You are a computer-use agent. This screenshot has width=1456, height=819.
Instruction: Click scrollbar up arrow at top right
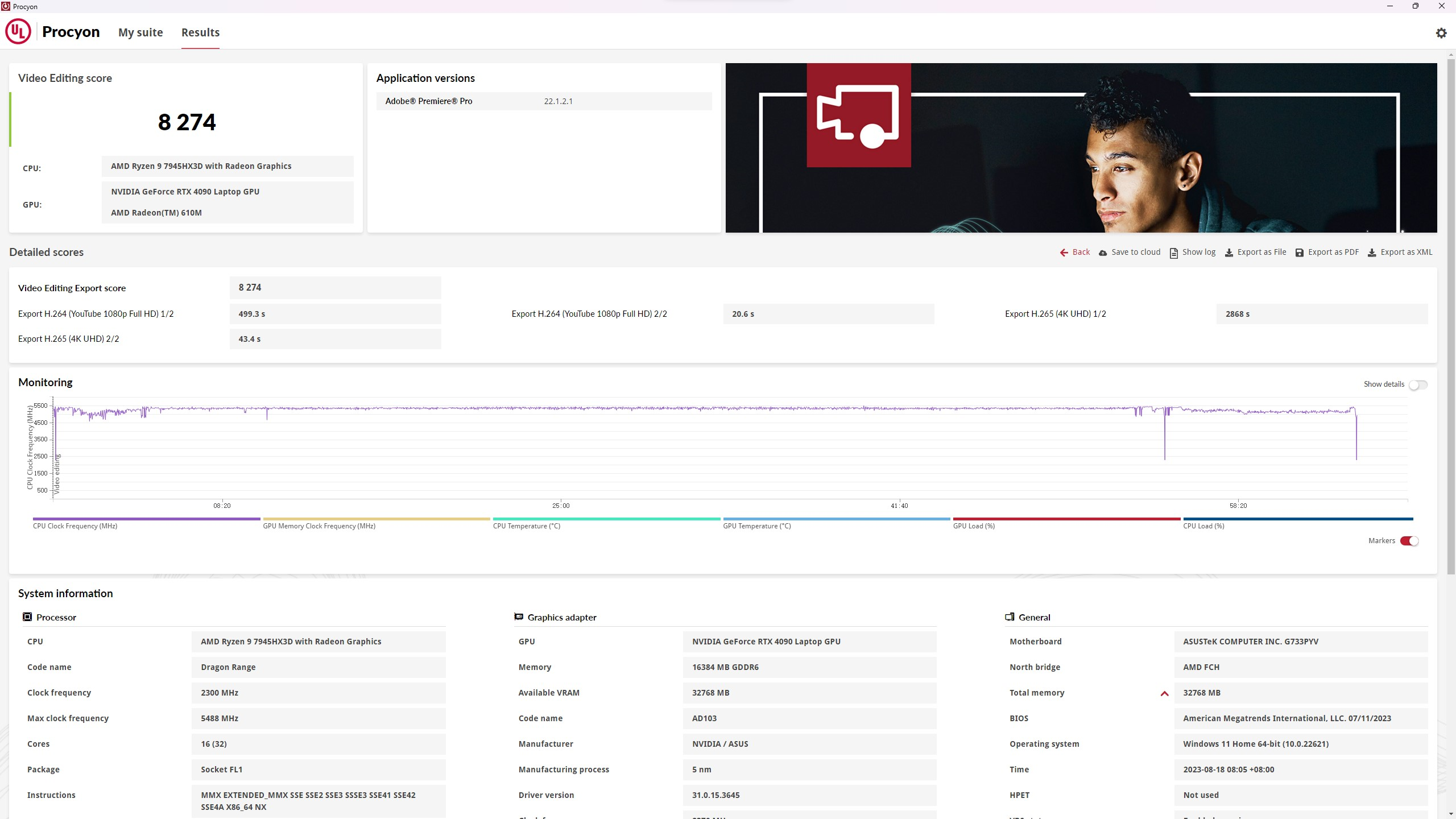coord(1451,55)
